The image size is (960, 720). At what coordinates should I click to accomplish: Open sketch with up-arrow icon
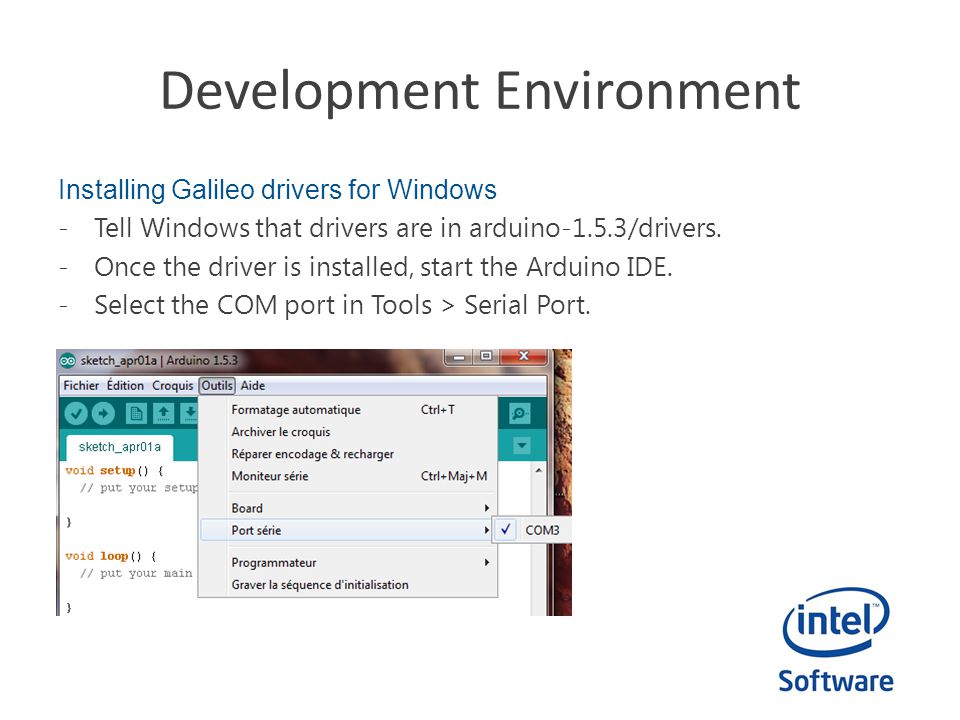pyautogui.click(x=163, y=414)
